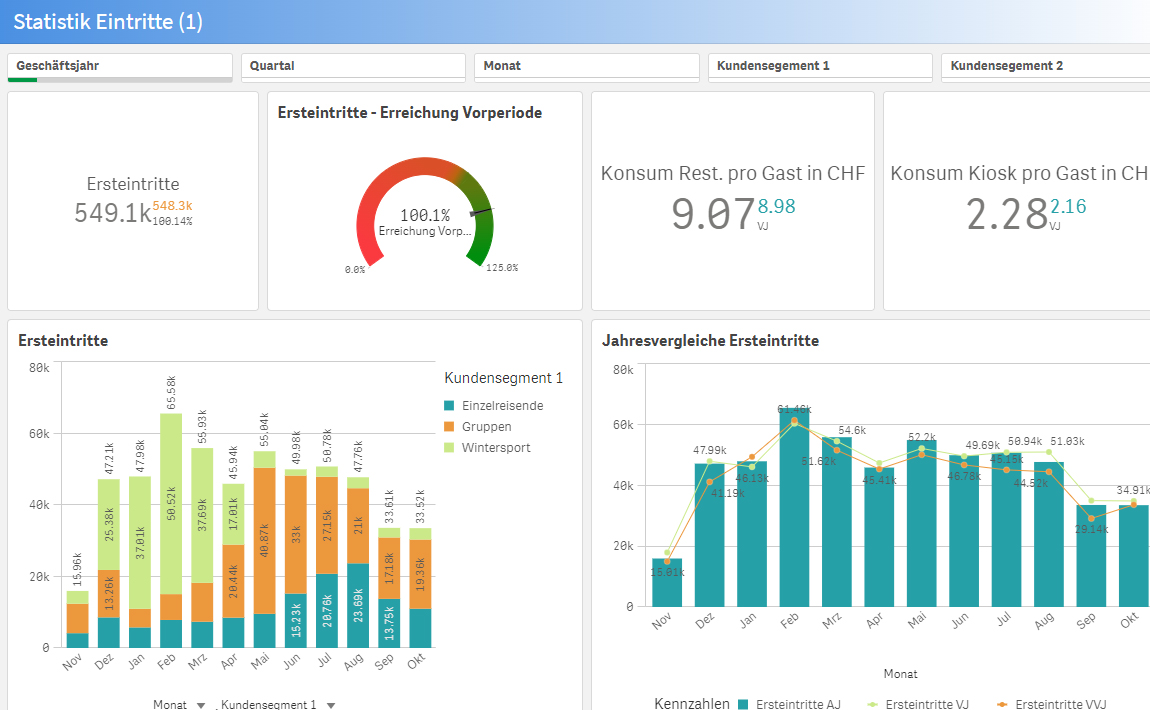The height and width of the screenshot is (710, 1150).
Task: Click the Ersteintritte AJ legend icon
Action: point(743,704)
